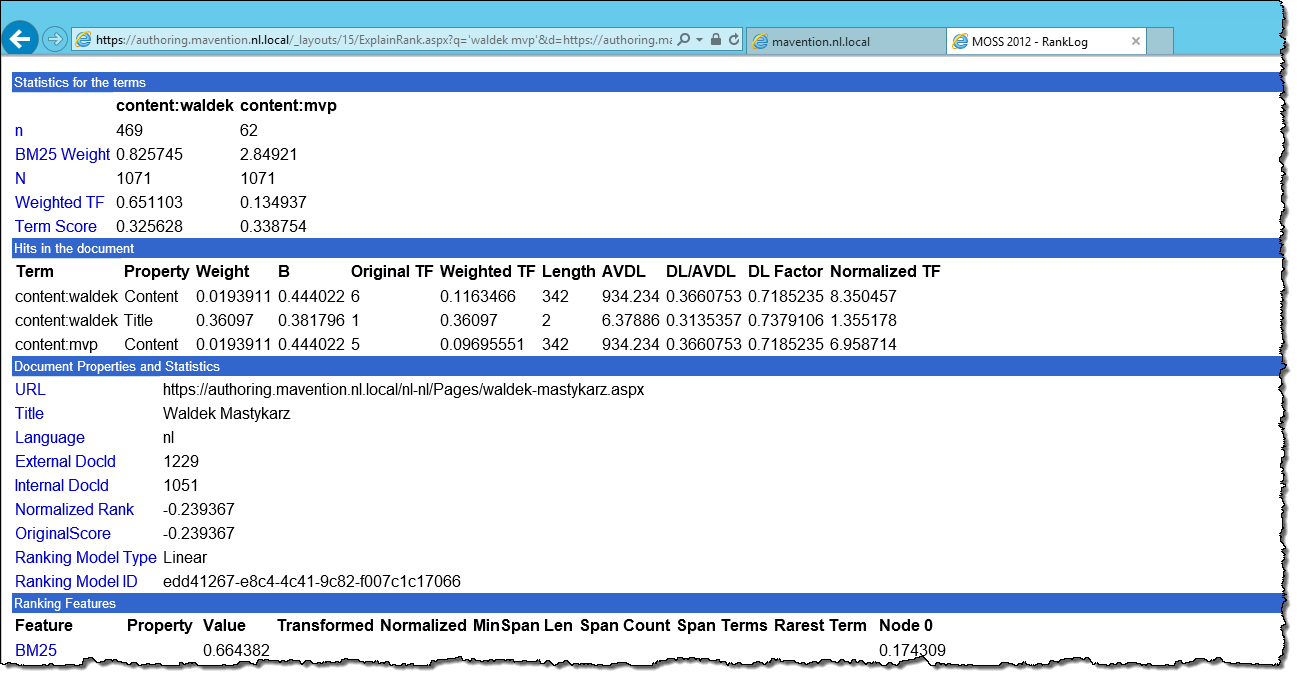The image size is (1297, 676).
Task: Go back with the browser back arrow
Action: coord(21,39)
